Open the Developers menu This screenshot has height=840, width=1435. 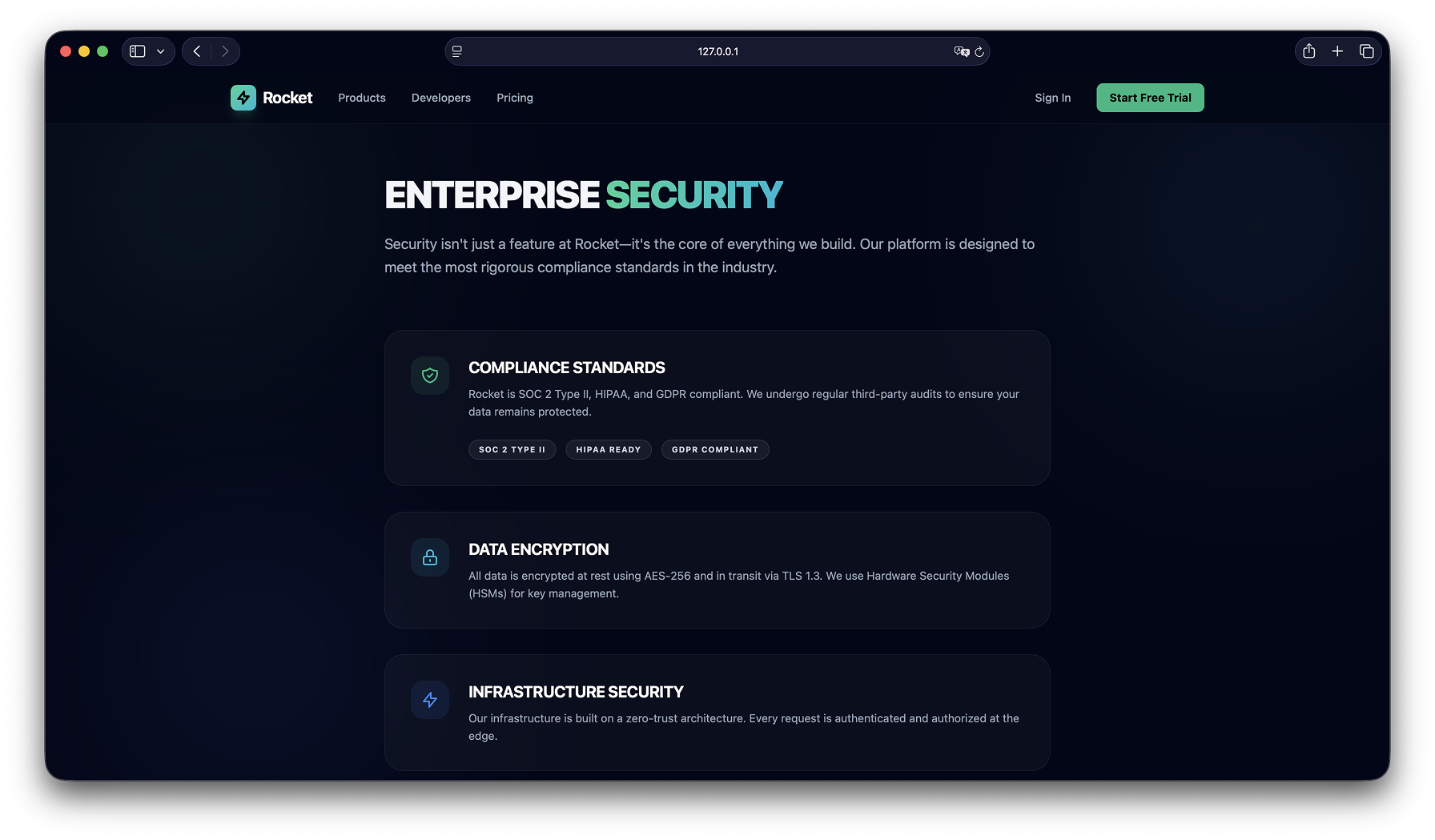[440, 97]
